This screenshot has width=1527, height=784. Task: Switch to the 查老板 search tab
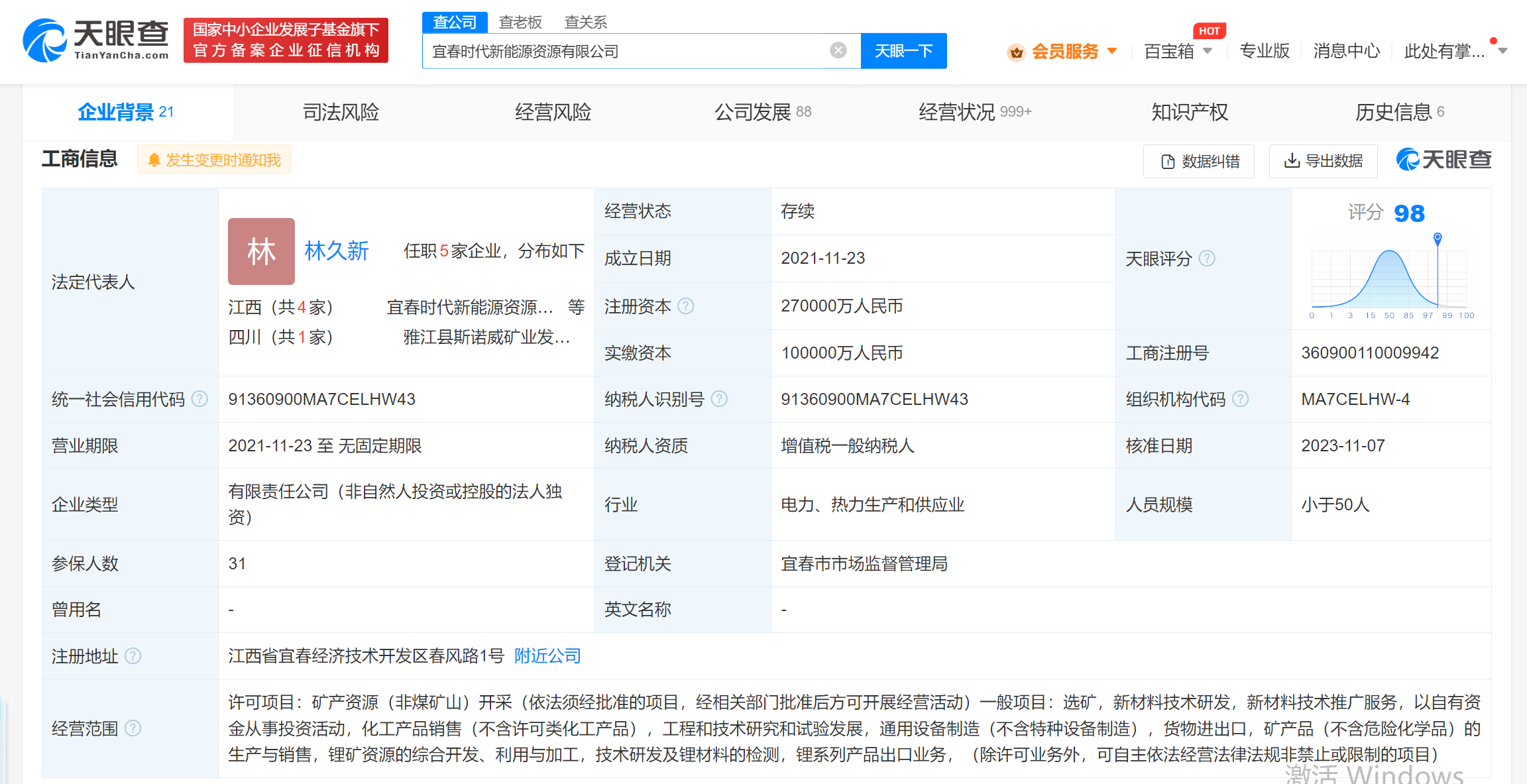click(x=521, y=21)
